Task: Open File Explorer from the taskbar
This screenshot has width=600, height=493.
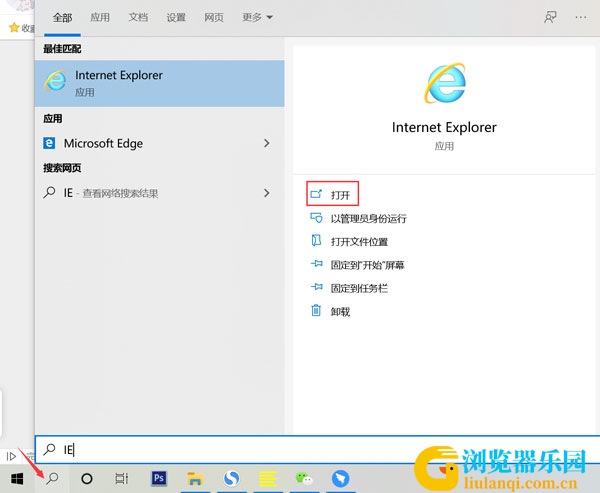Action: point(195,478)
